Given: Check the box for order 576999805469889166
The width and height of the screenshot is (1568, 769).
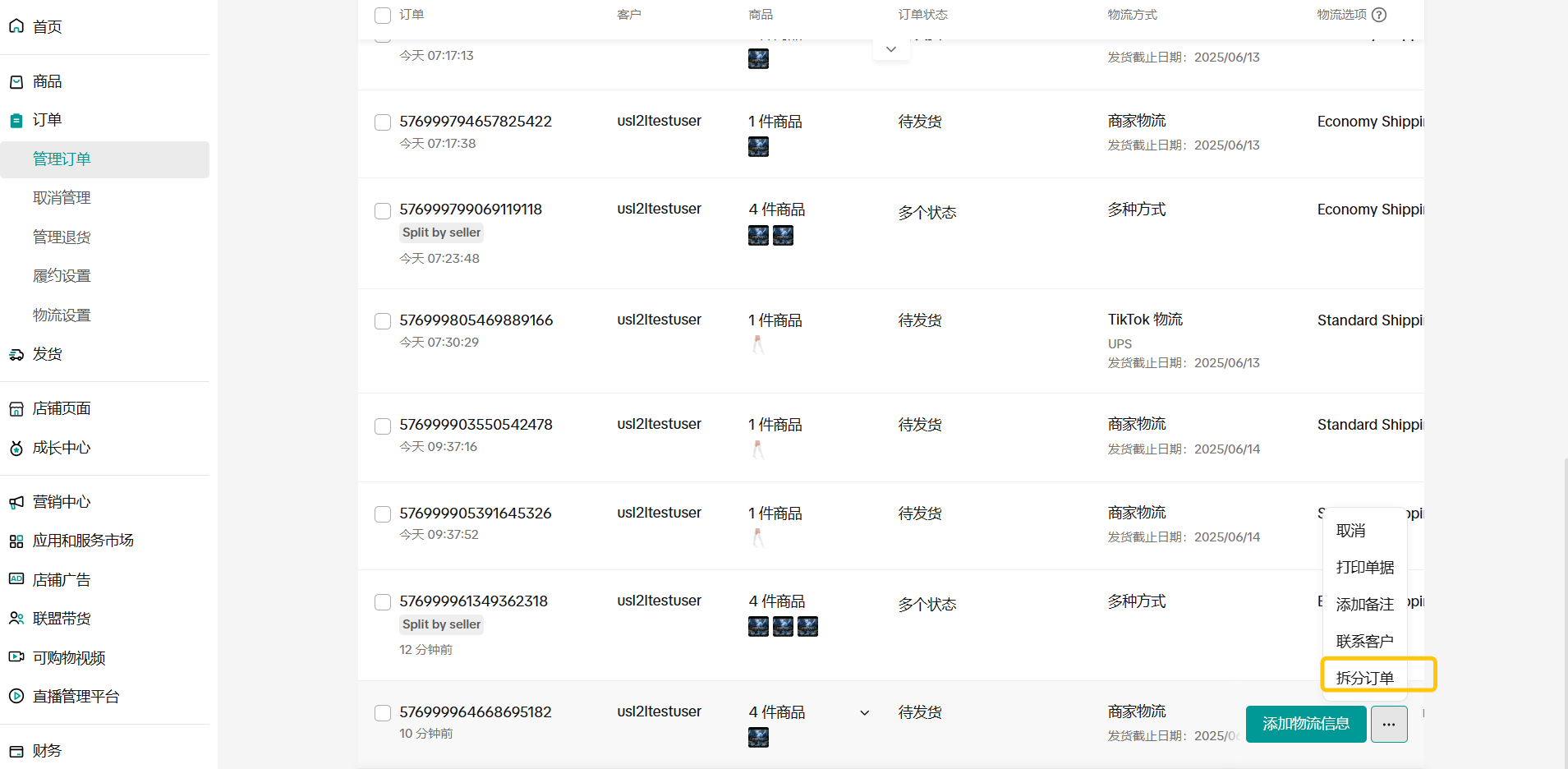Looking at the screenshot, I should click(383, 321).
